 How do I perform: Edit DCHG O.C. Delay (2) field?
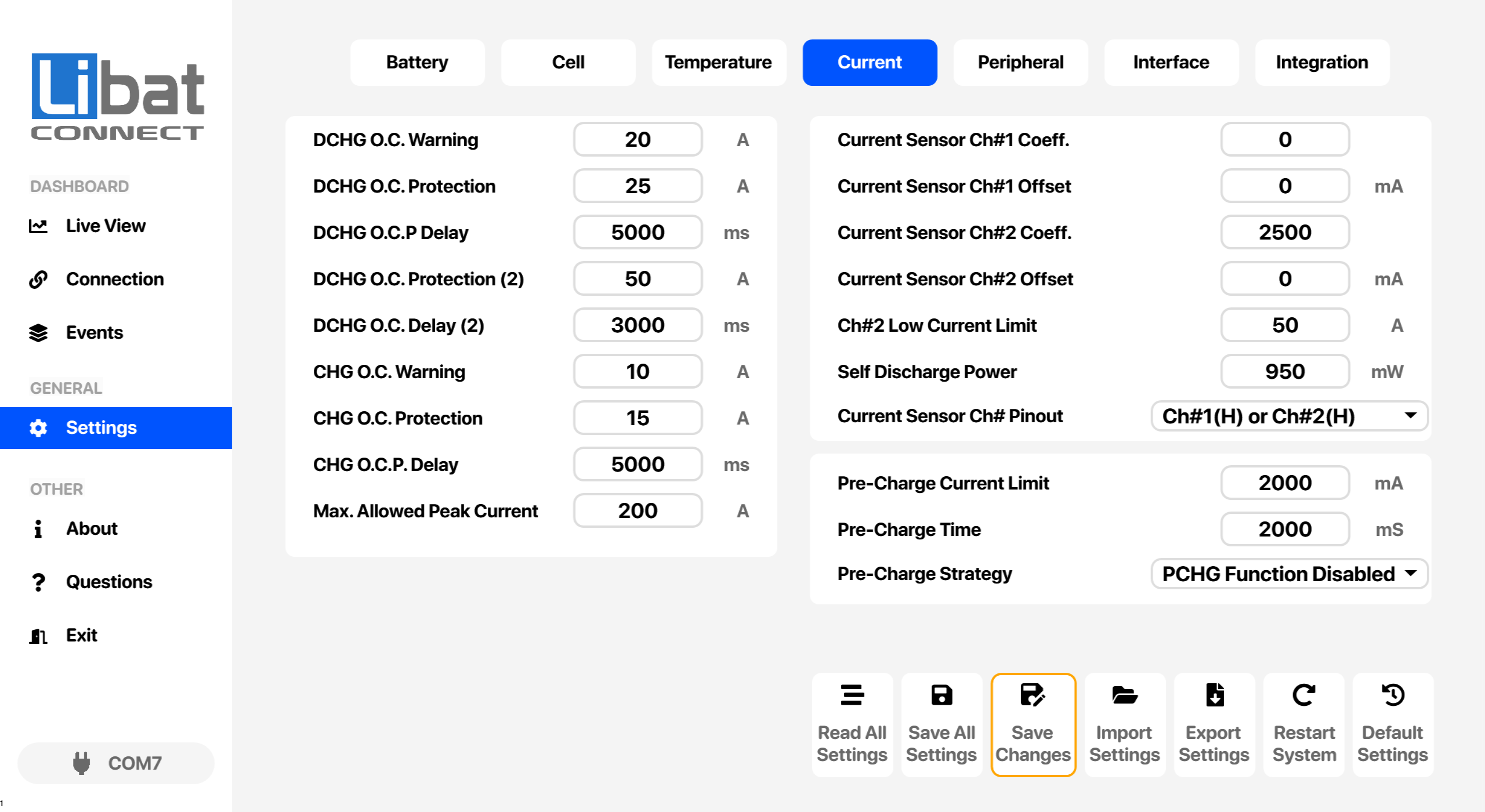tap(638, 325)
